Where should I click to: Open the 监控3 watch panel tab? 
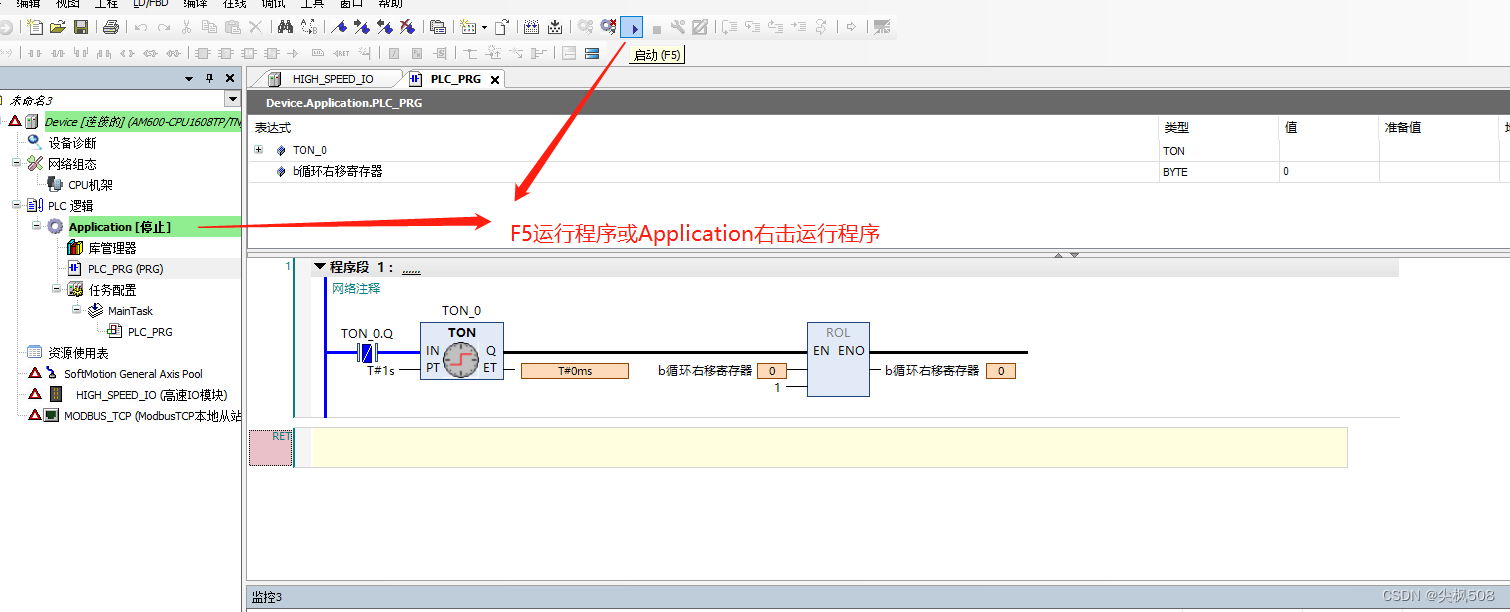[267, 597]
